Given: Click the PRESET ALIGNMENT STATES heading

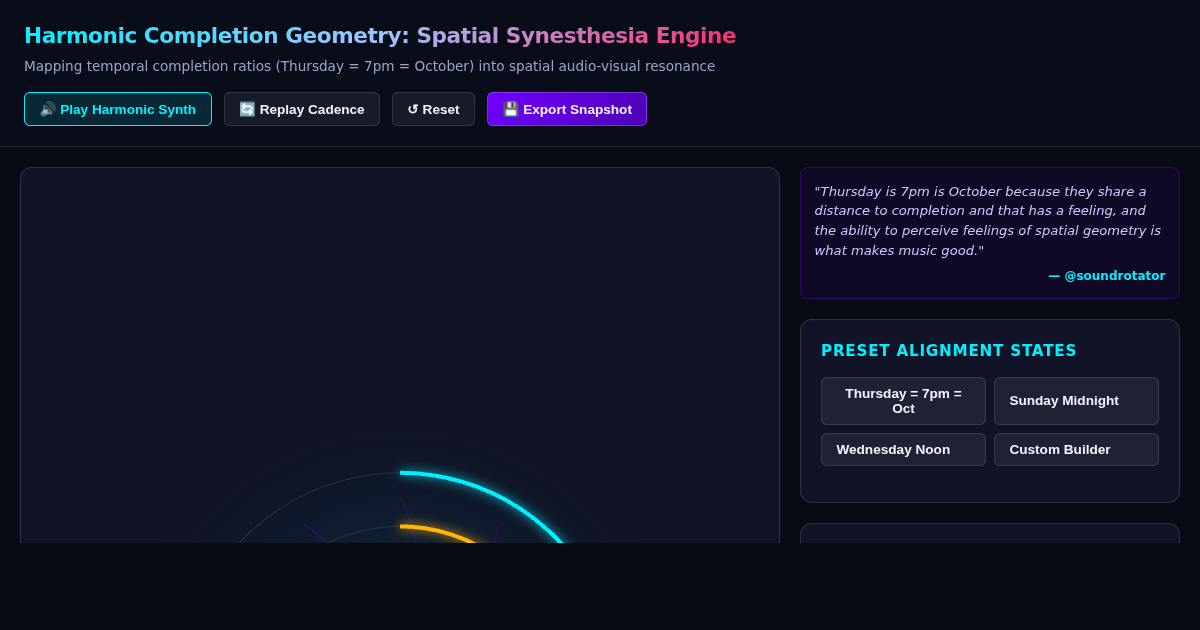Looking at the screenshot, I should pyautogui.click(x=949, y=351).
